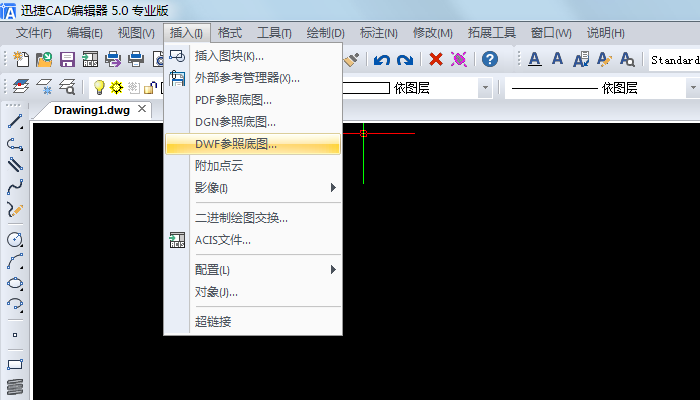Select the Freehand sketch pencil tool
The width and height of the screenshot is (700, 400).
click(x=15, y=209)
